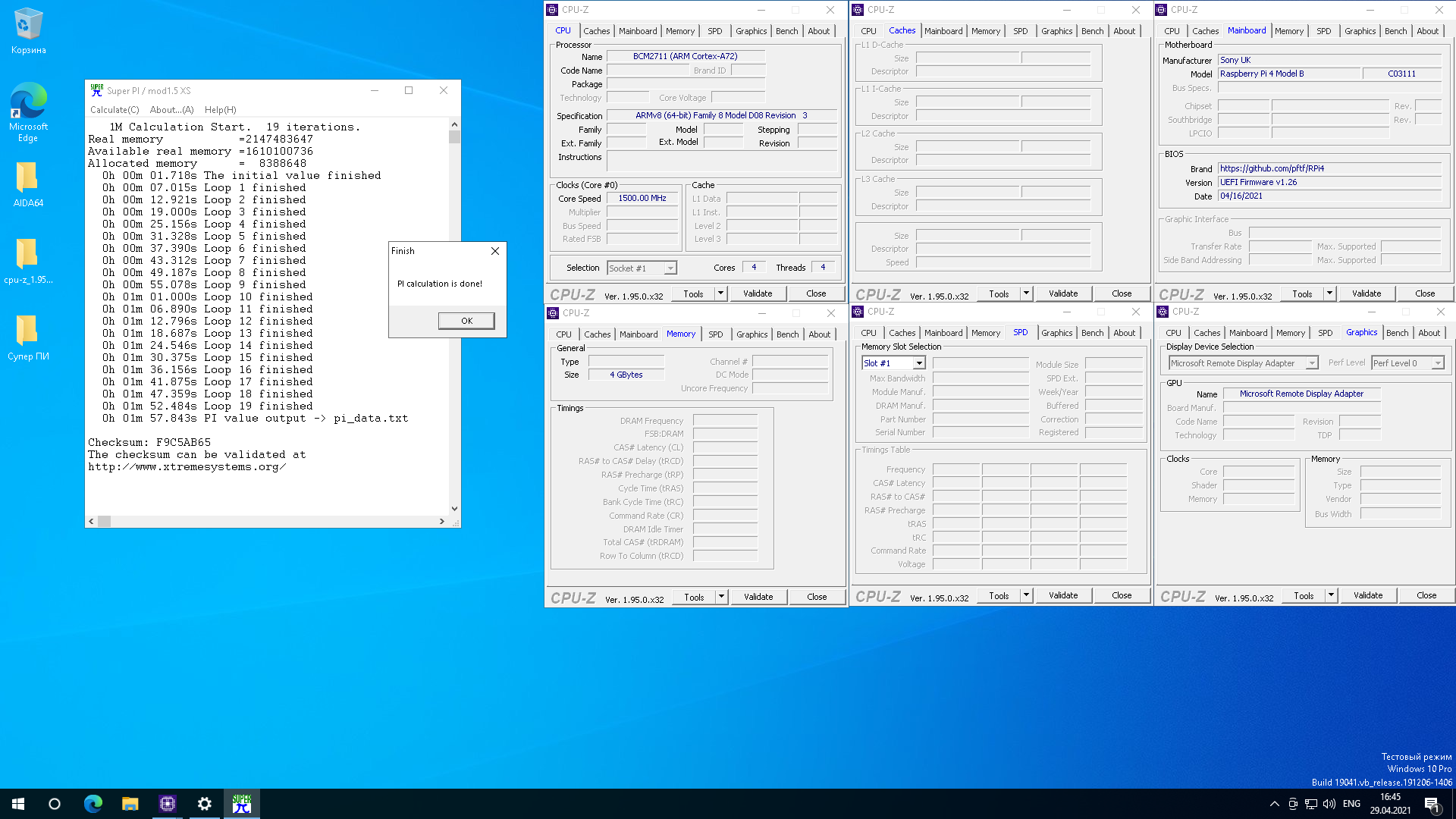Select CPU tab in Graphics window

pyautogui.click(x=1173, y=333)
